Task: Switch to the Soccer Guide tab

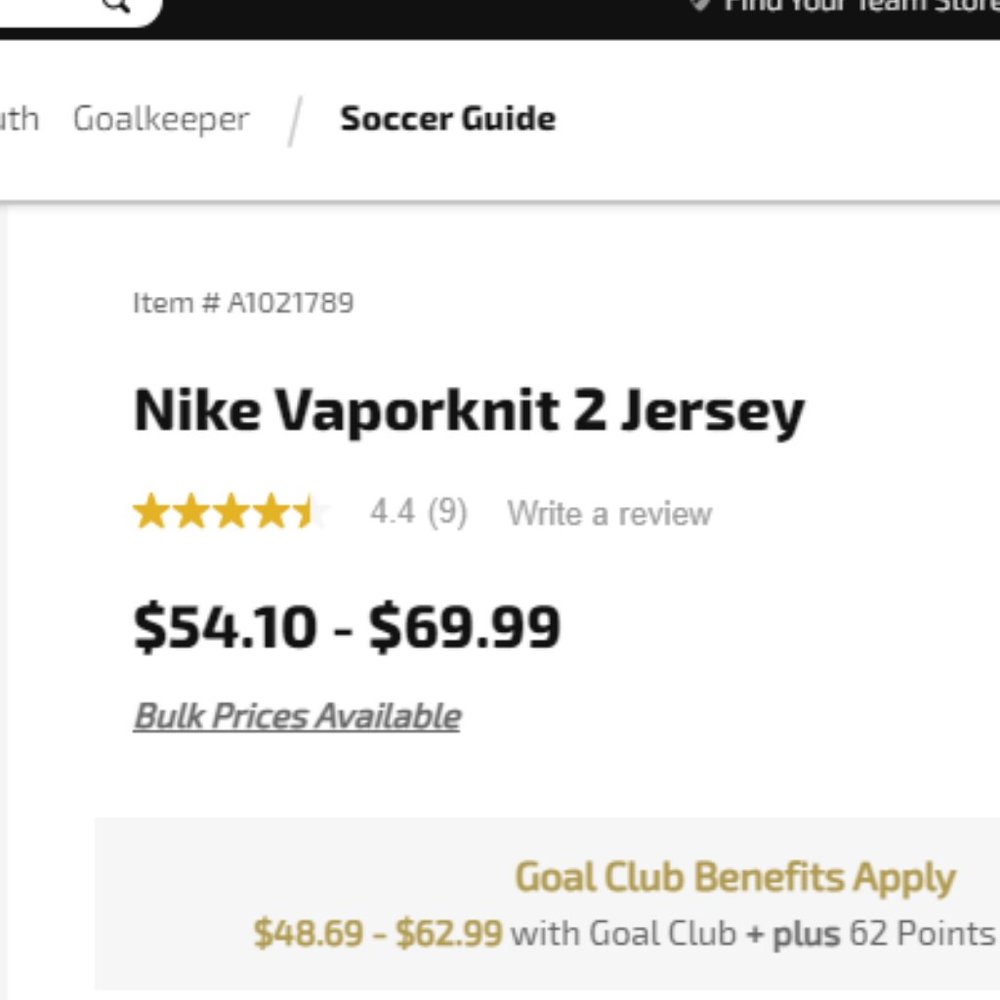Action: [448, 119]
